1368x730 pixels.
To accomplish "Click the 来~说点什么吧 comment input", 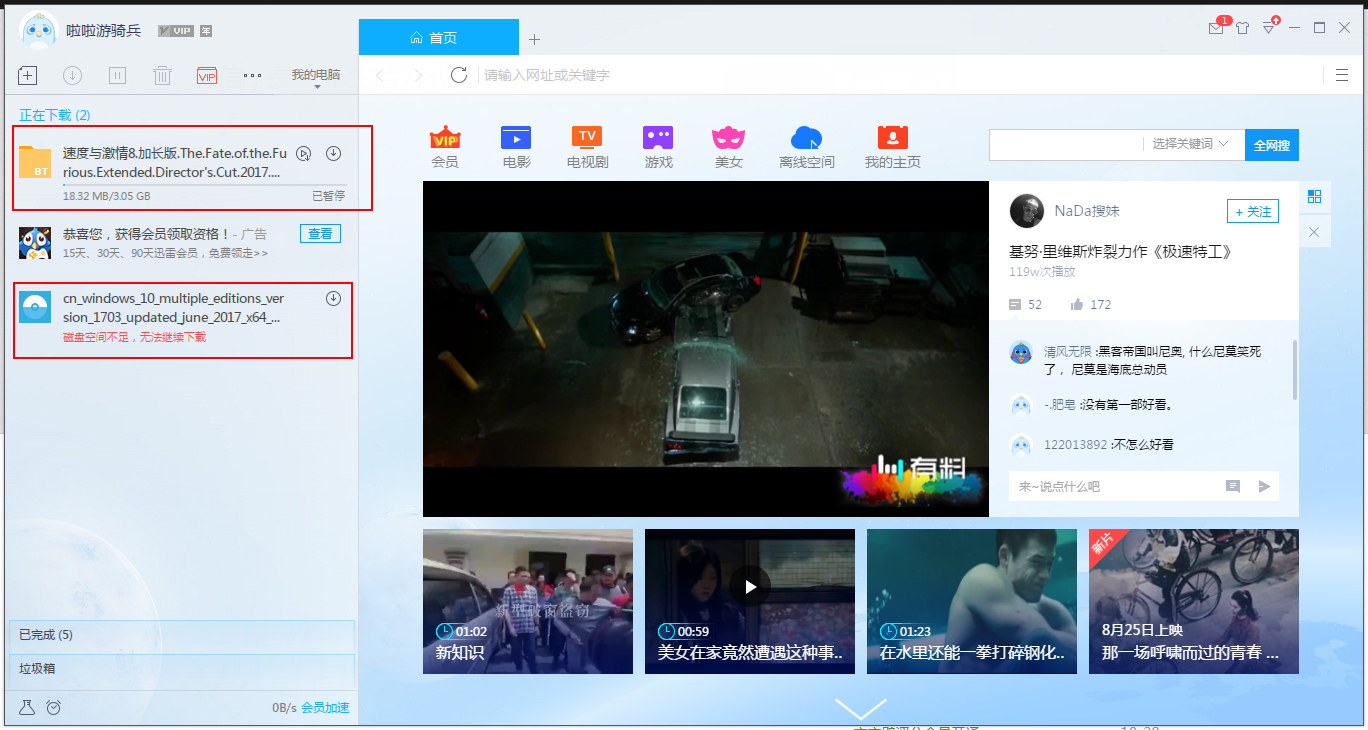I will [1115, 486].
